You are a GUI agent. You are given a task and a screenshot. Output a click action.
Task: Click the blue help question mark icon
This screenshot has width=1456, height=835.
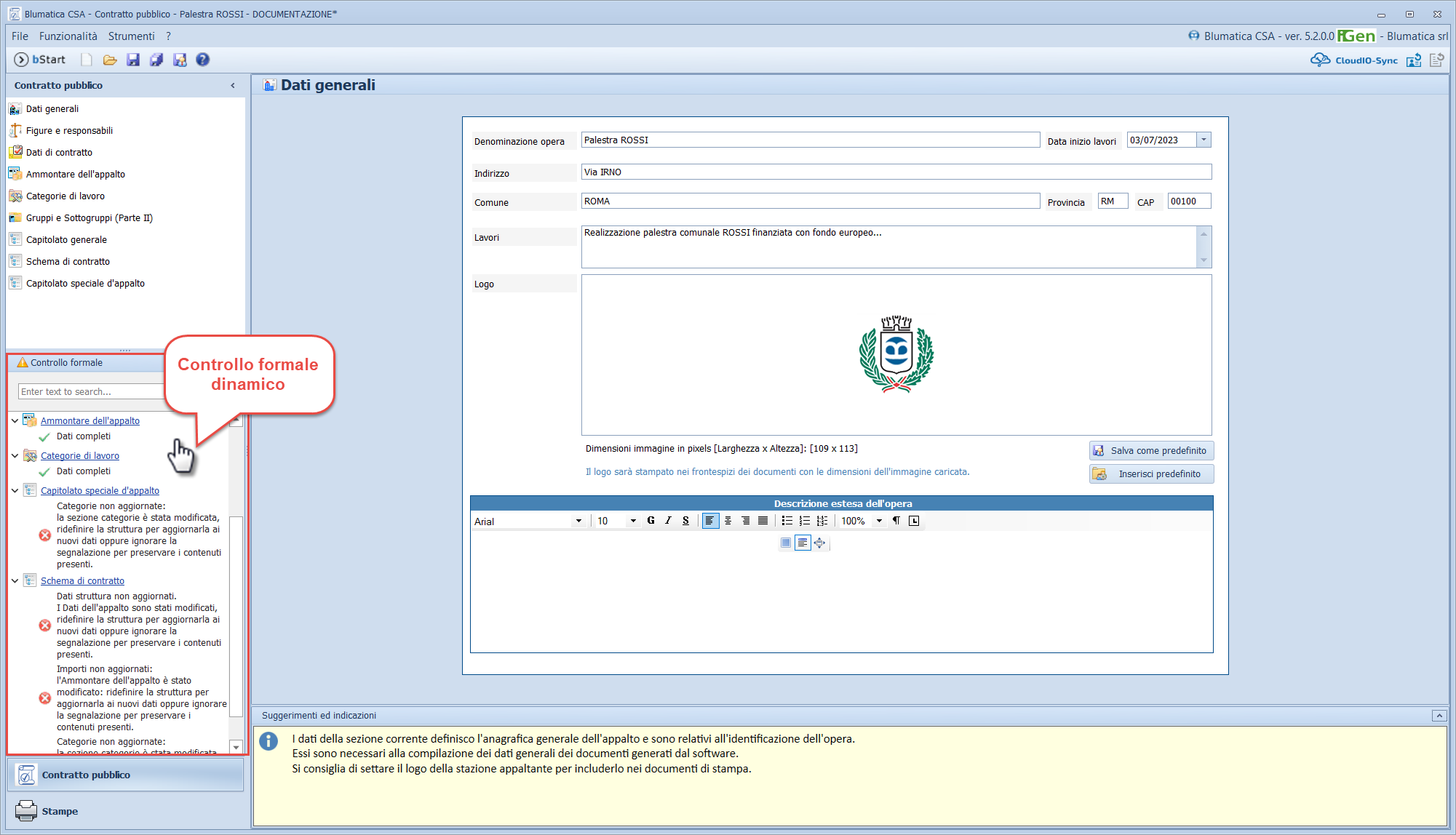click(203, 60)
